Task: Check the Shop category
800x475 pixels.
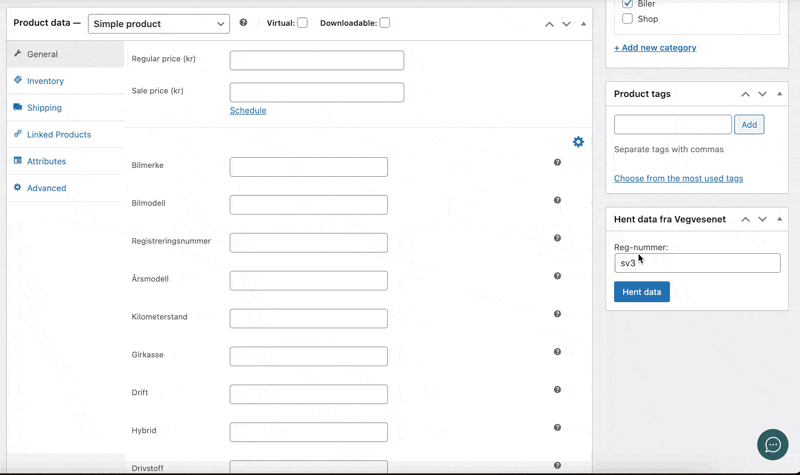Action: (x=628, y=18)
